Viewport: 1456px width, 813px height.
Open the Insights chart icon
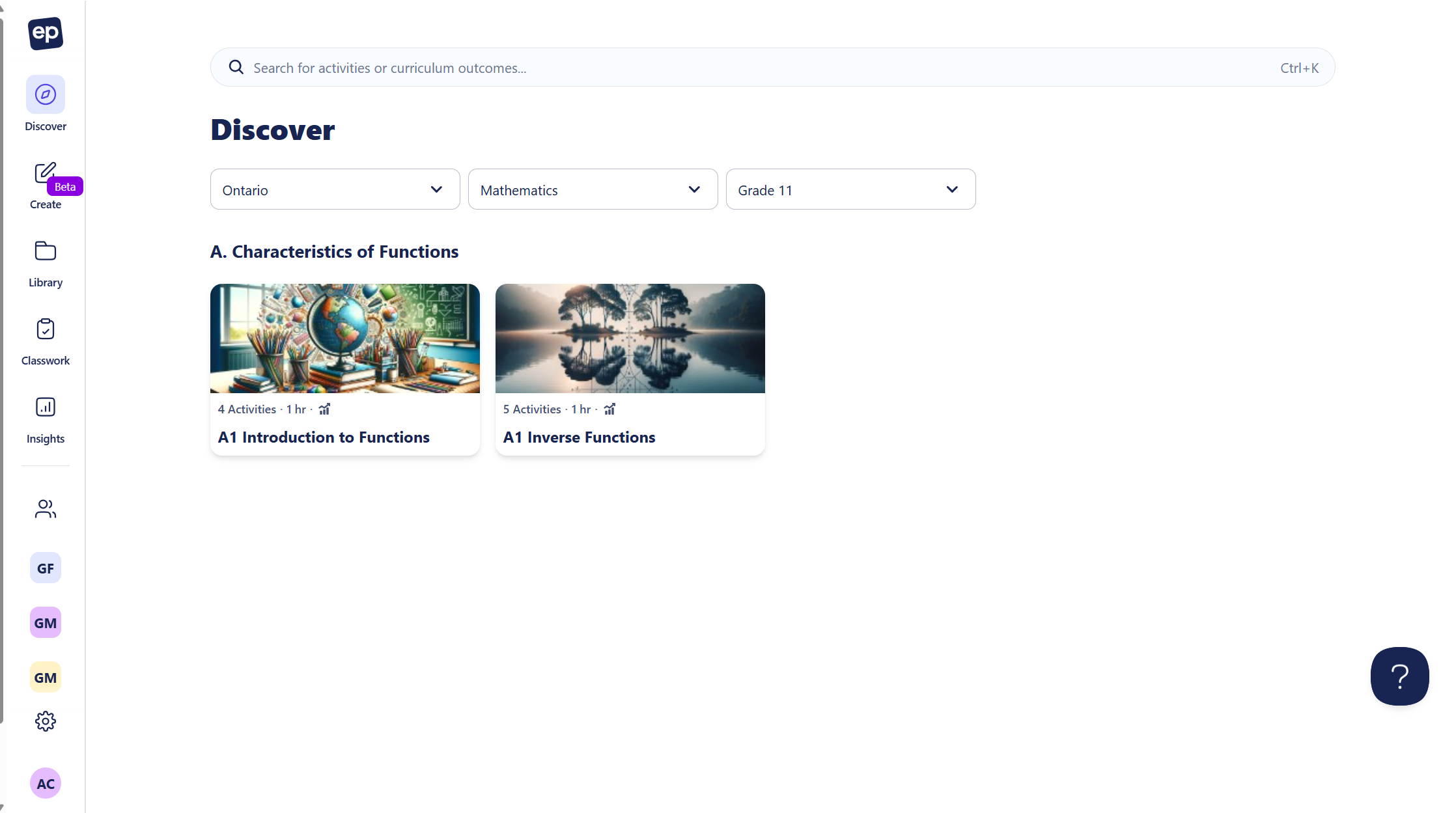pyautogui.click(x=46, y=407)
